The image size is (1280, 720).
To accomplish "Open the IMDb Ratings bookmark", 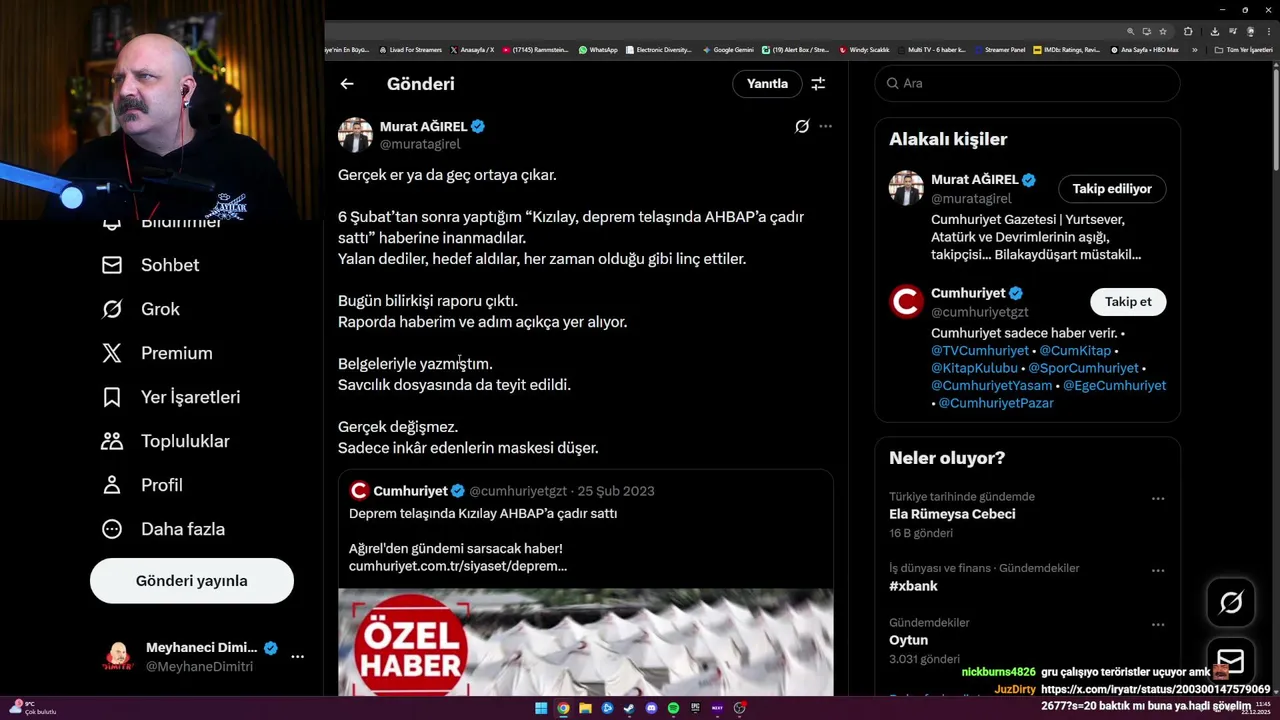I will pos(1067,50).
